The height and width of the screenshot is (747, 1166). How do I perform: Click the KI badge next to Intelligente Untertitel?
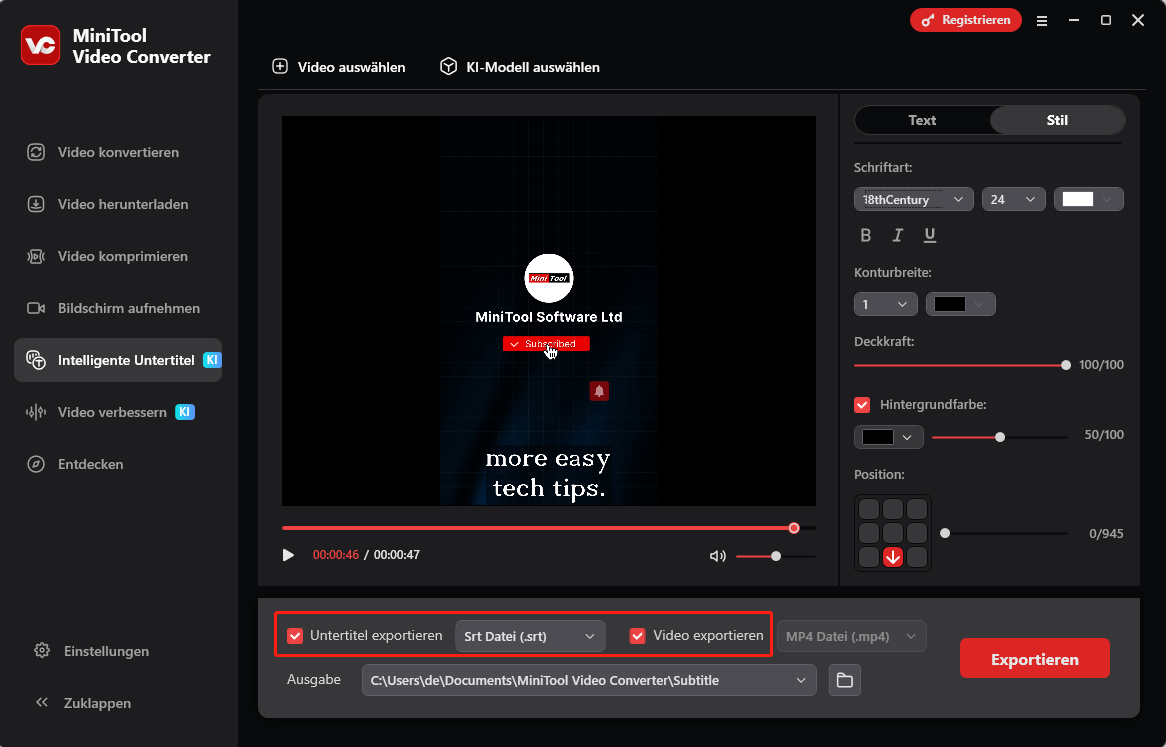(212, 360)
